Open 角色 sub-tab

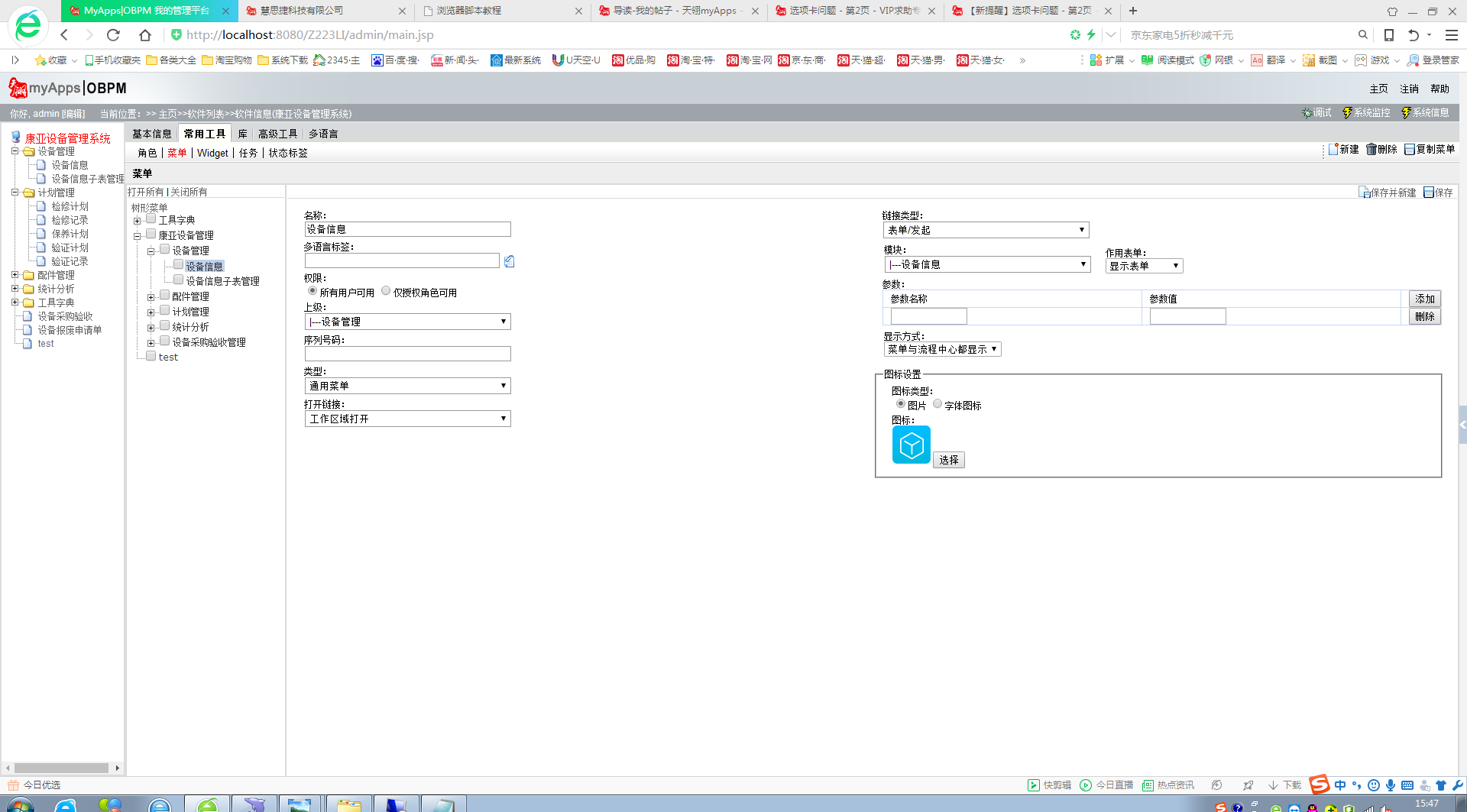click(x=147, y=153)
